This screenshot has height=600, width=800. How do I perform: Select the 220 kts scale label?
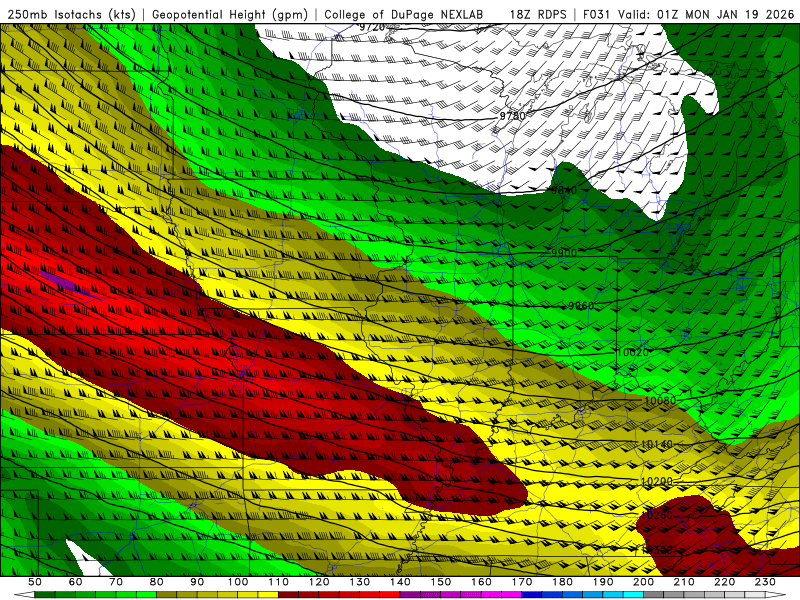pyautogui.click(x=725, y=582)
